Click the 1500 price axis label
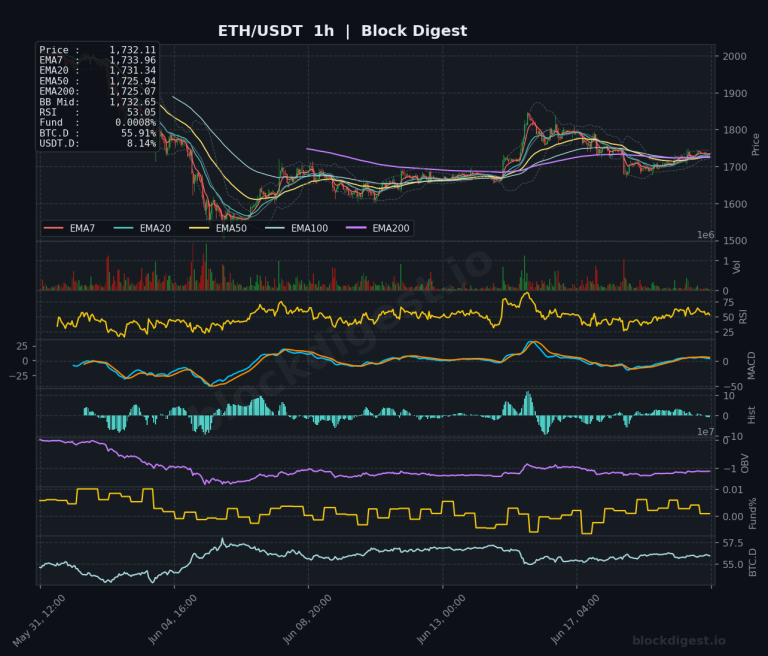Image resolution: width=768 pixels, height=656 pixels. (735, 241)
